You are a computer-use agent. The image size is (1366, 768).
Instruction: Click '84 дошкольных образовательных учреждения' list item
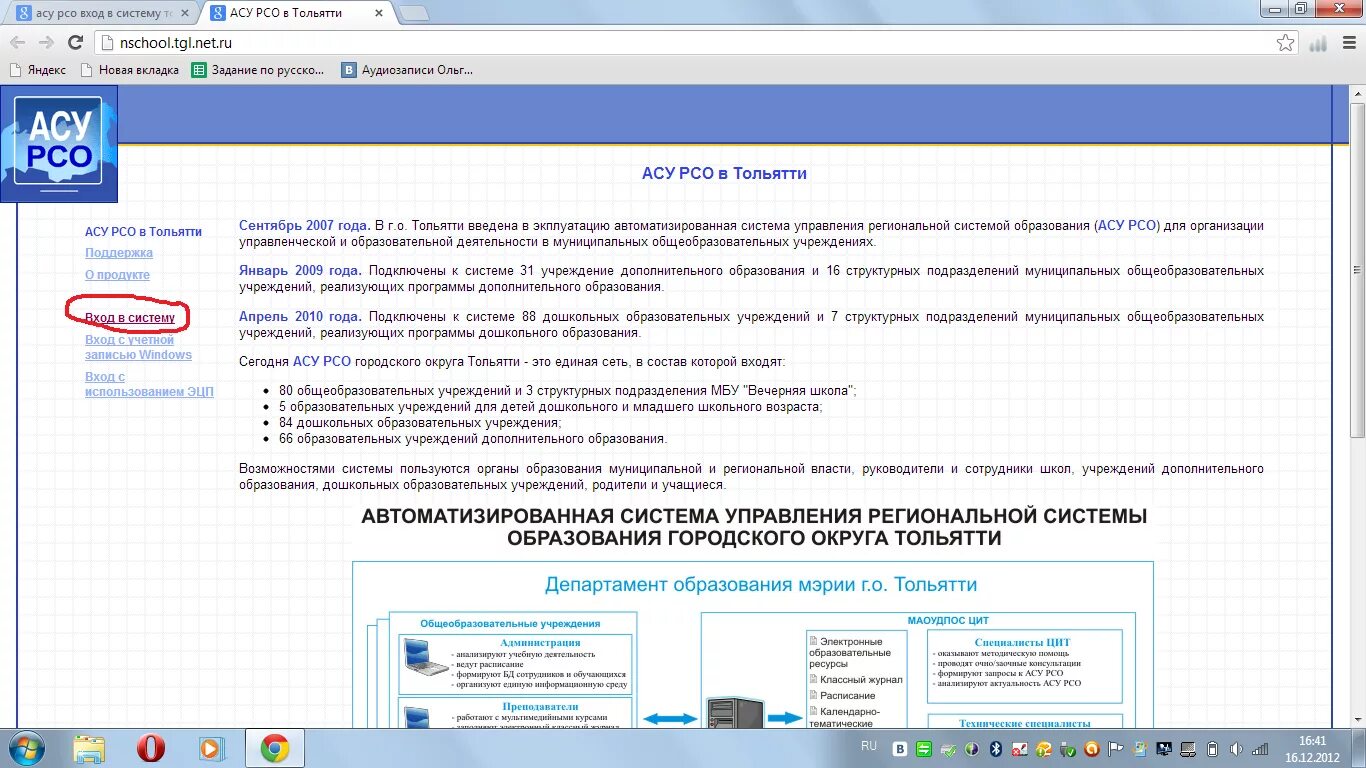(x=420, y=423)
